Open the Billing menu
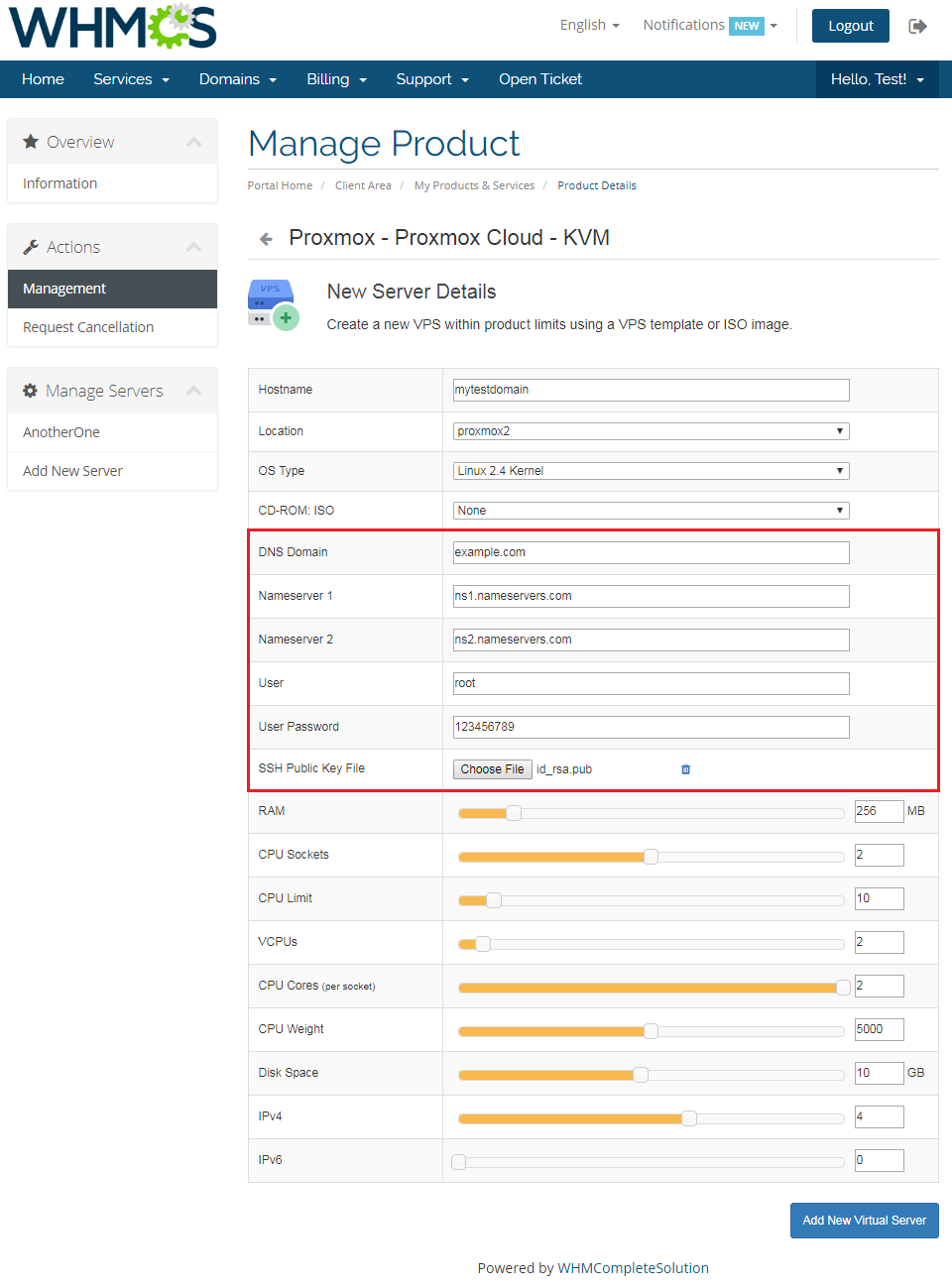 coord(337,79)
